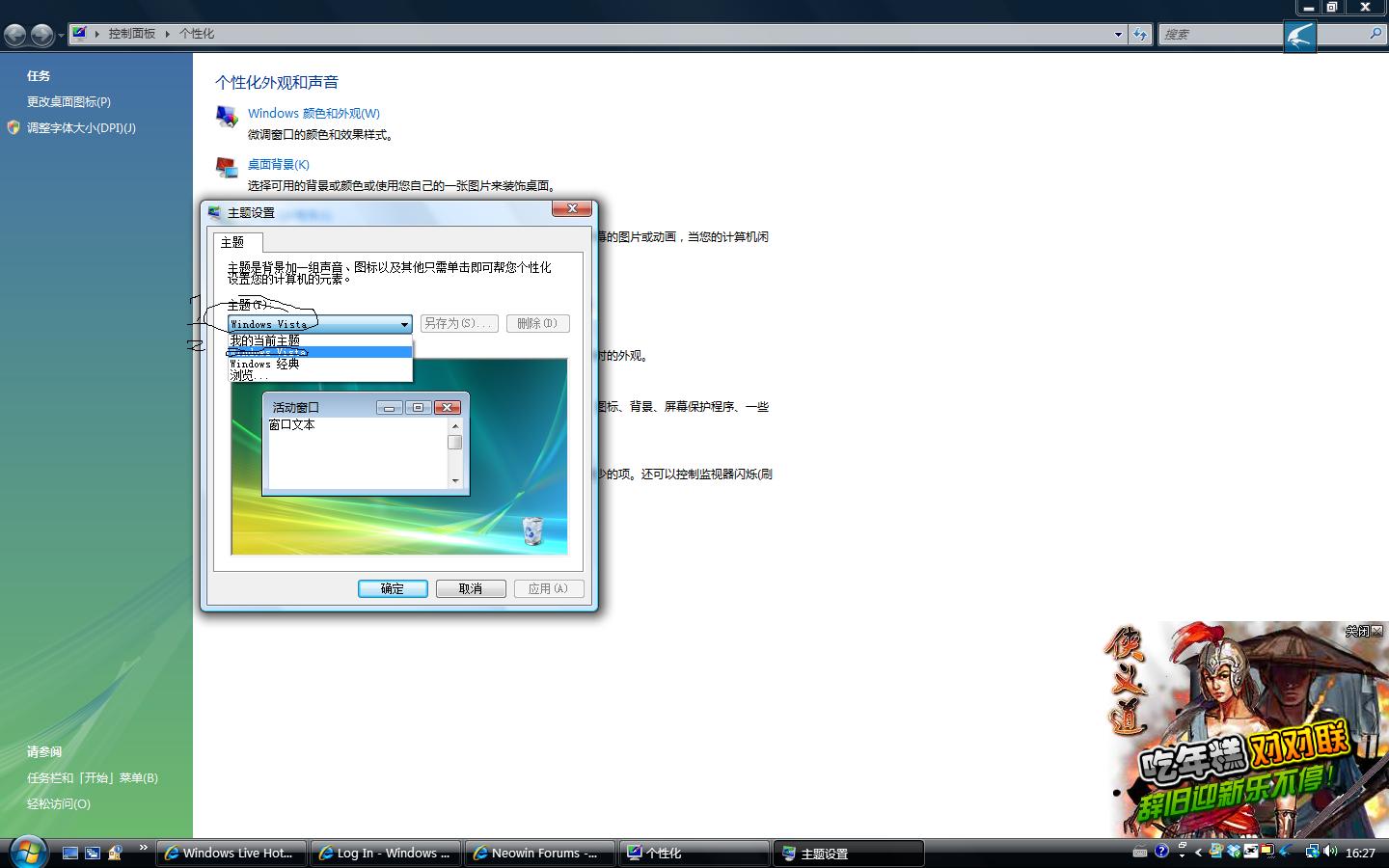Screen dimensions: 1389x868
Task: Expand the theme combo box arrow
Action: point(404,324)
